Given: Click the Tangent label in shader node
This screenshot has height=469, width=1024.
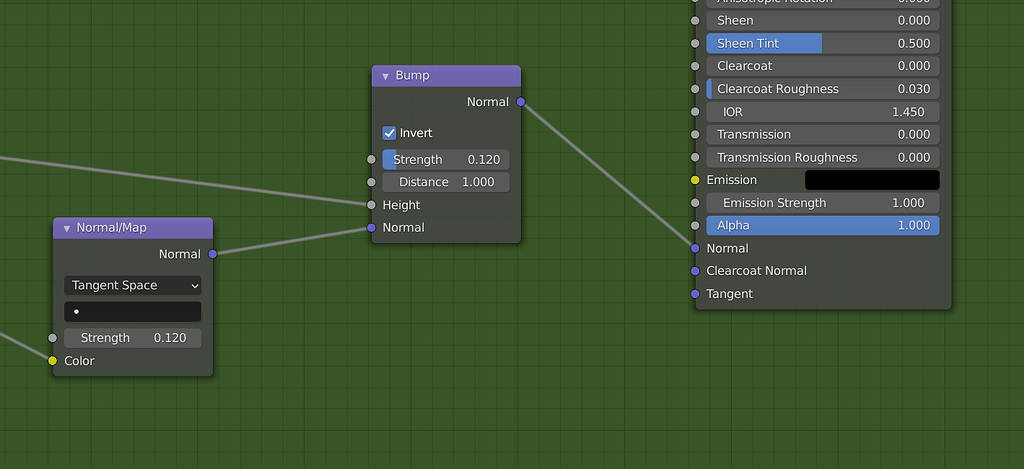Looking at the screenshot, I should [x=729, y=294].
